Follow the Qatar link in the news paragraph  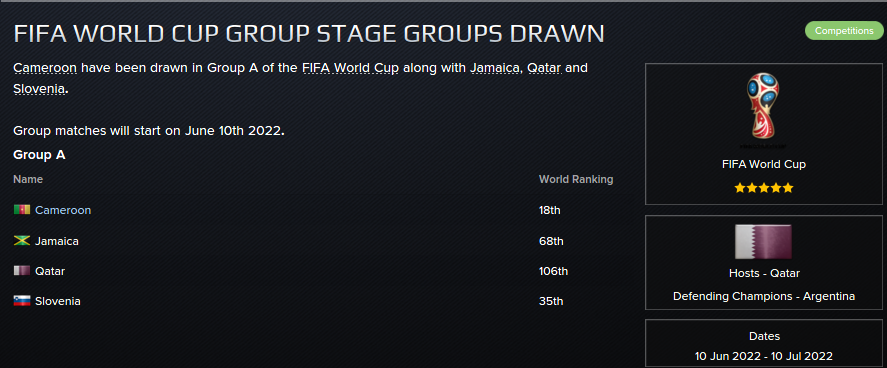544,68
